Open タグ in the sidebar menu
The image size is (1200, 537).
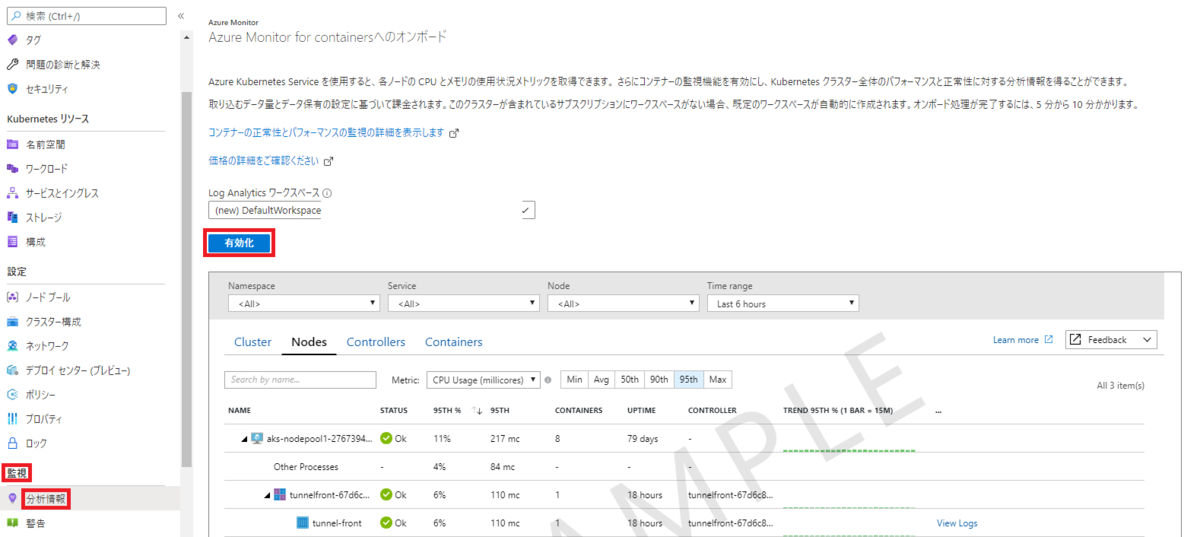click(x=33, y=40)
